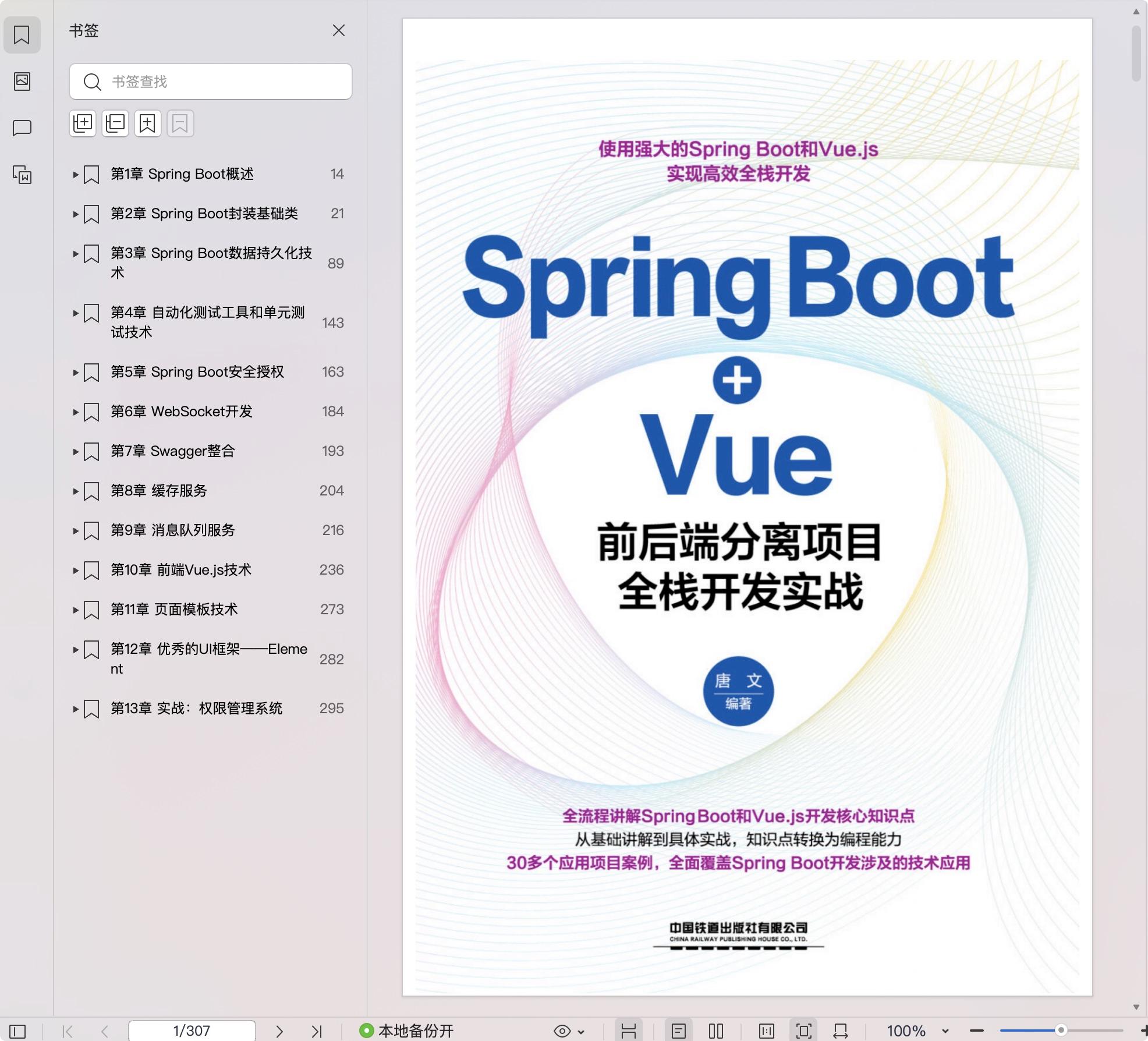This screenshot has width=1148, height=1041.
Task: Go to the next page
Action: point(279,1031)
